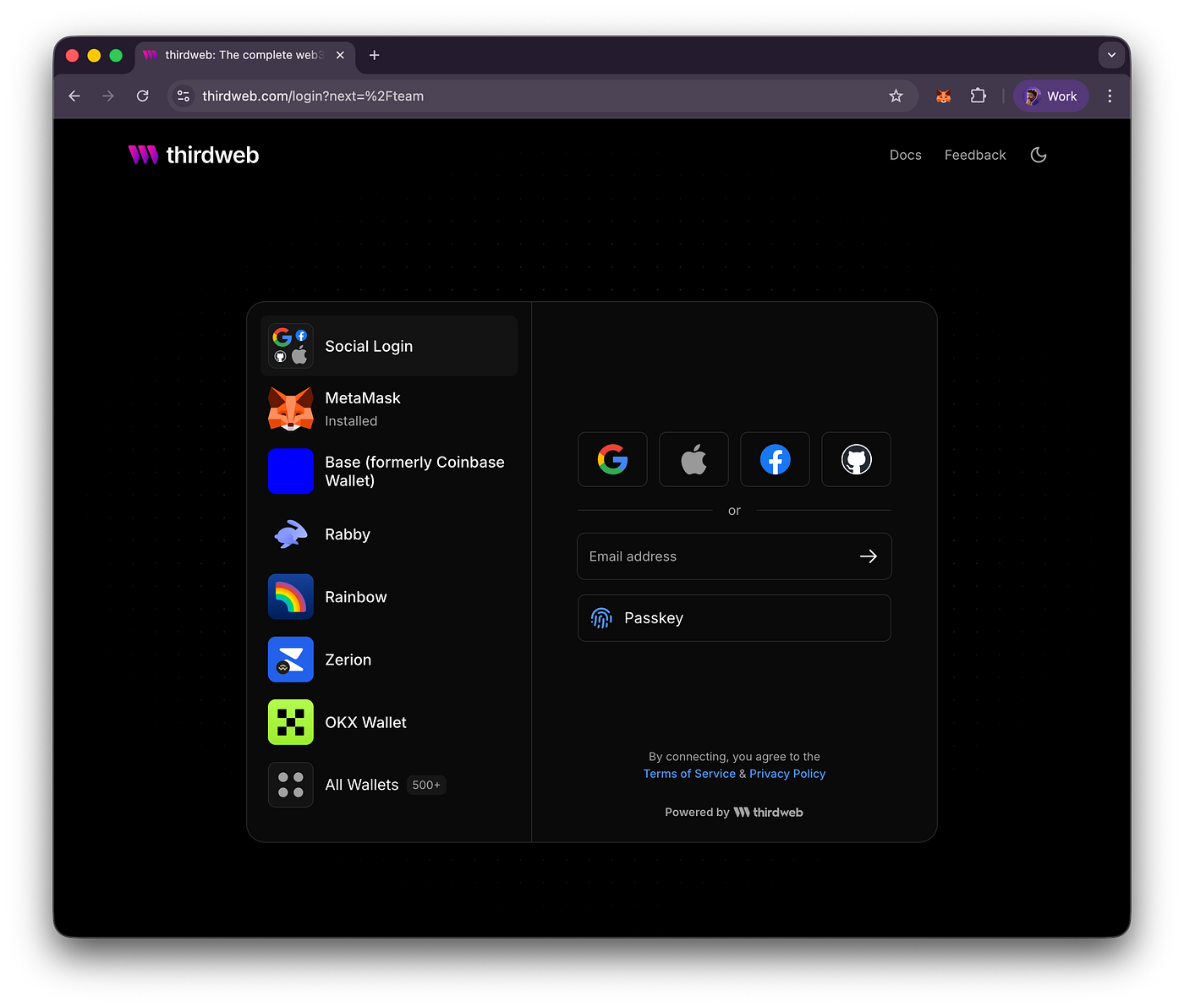Toggle dark mode with the moon icon

(1039, 155)
